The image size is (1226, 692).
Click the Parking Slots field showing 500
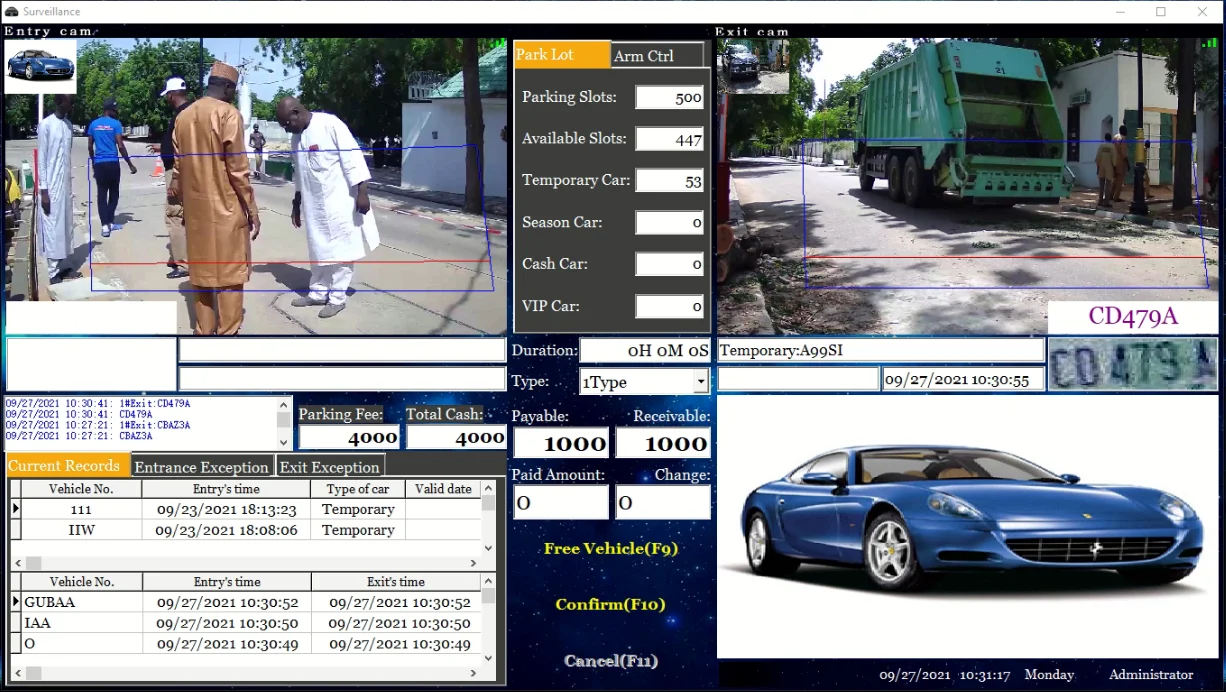point(670,98)
